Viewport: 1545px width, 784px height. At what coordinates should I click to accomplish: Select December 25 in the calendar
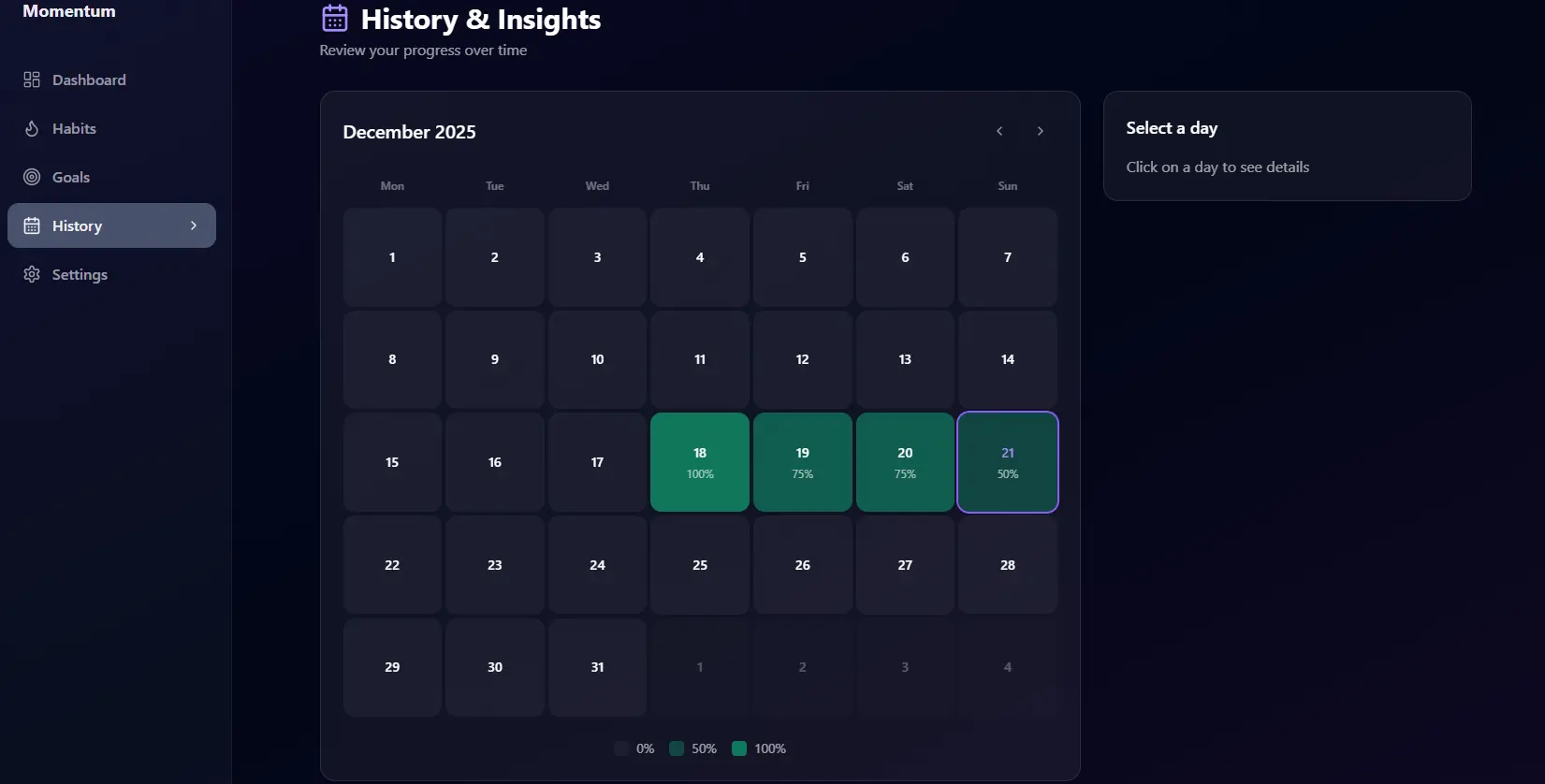[x=700, y=565]
